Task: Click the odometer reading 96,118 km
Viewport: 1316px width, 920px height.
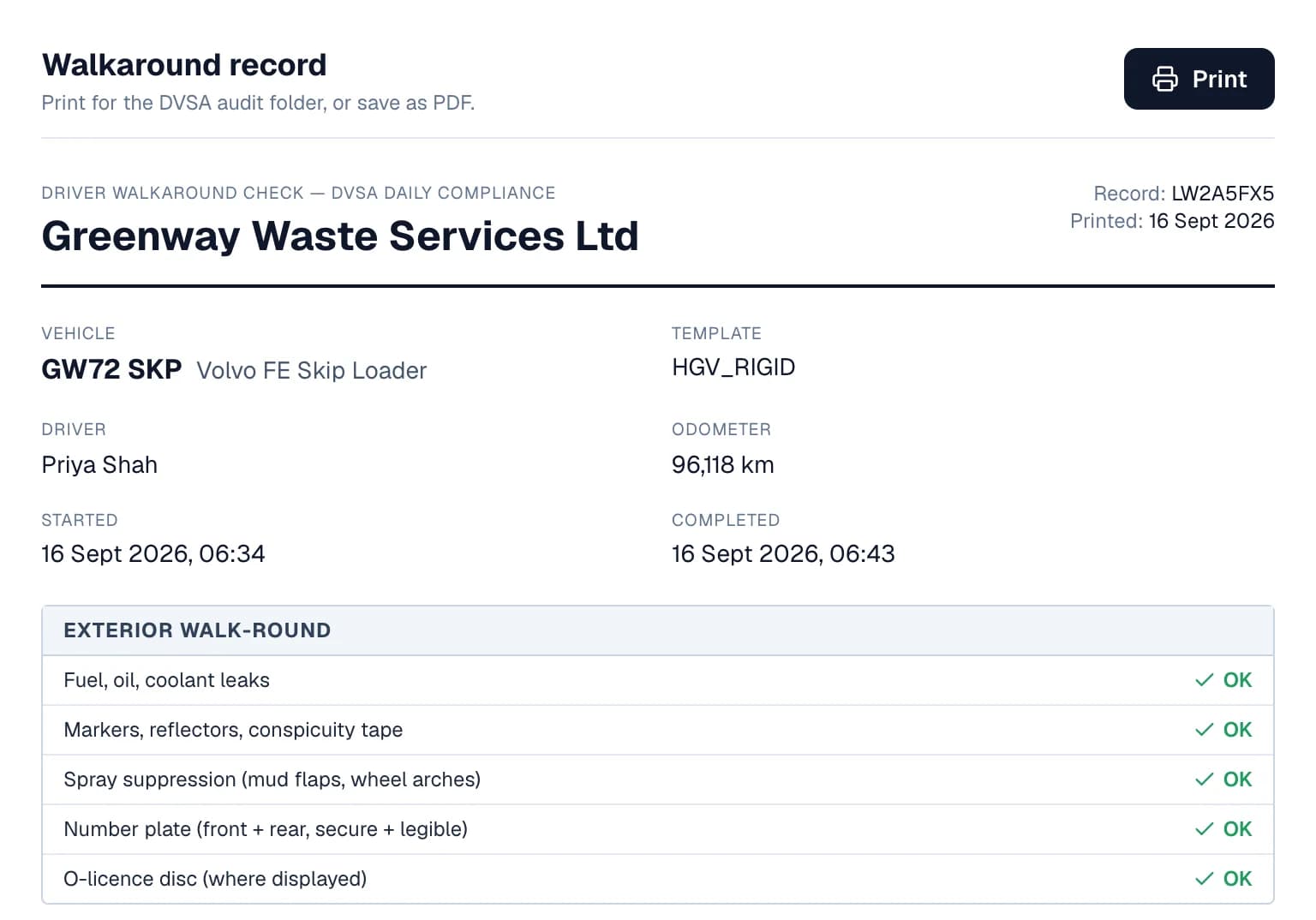Action: tap(723, 465)
